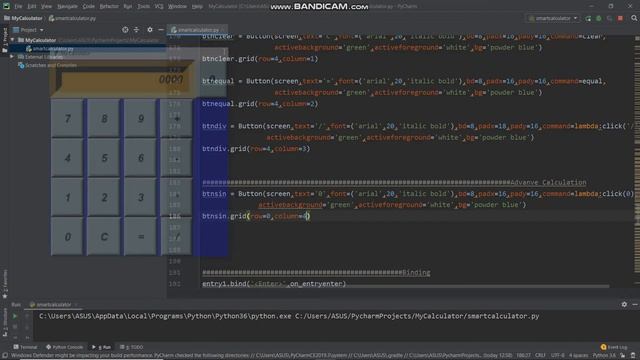The image size is (640, 360).
Task: Click Run with Coverage icon in toolbar
Action: pyautogui.click(x=609, y=18)
